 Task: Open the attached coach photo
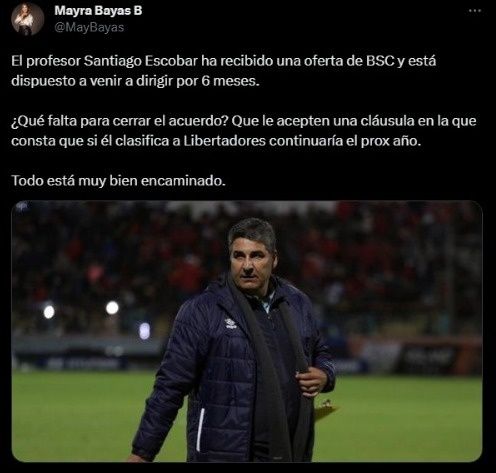(x=247, y=331)
